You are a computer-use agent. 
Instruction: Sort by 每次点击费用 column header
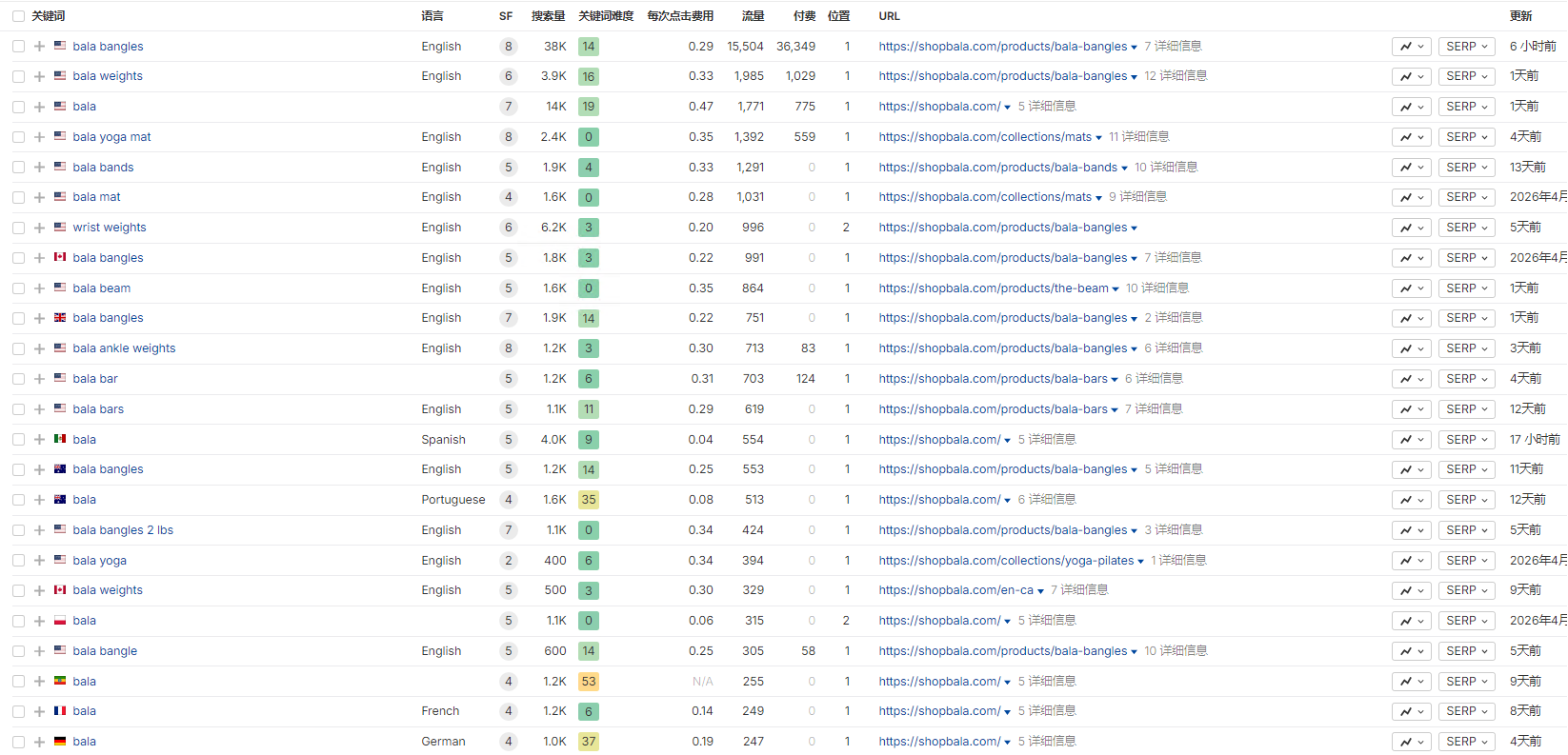[680, 16]
